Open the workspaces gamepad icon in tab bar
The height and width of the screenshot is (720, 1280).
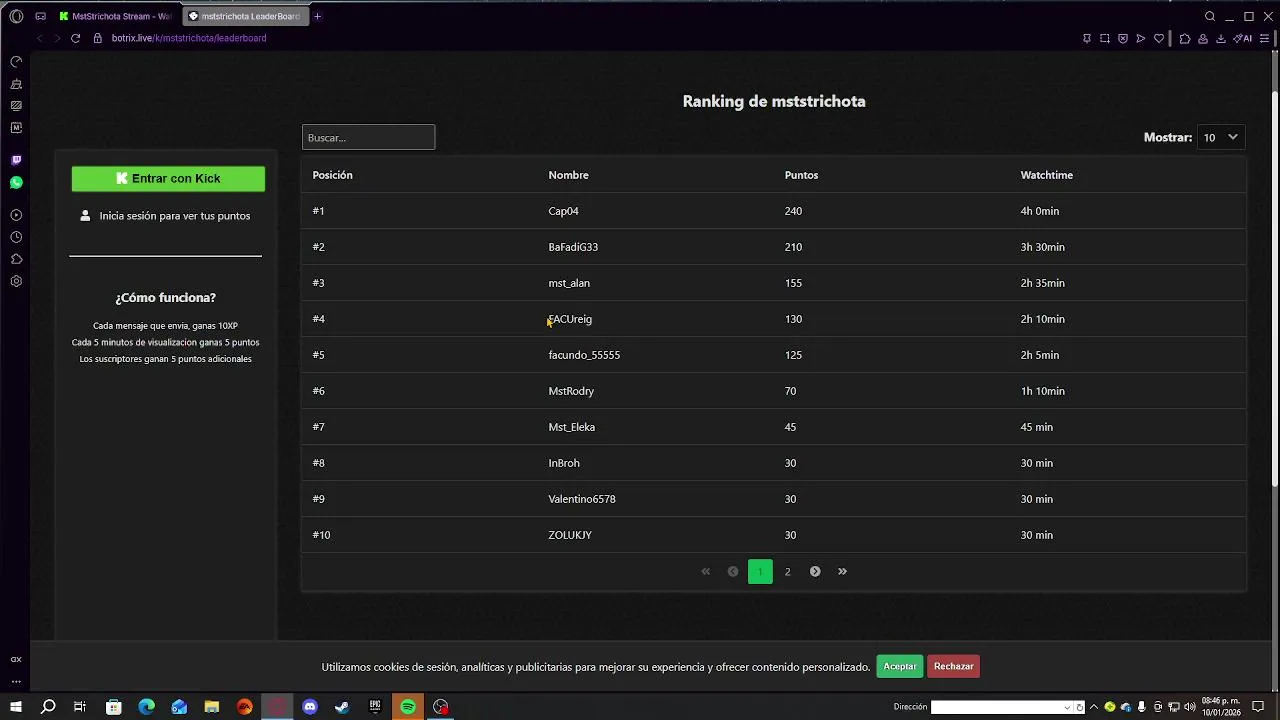tap(40, 16)
